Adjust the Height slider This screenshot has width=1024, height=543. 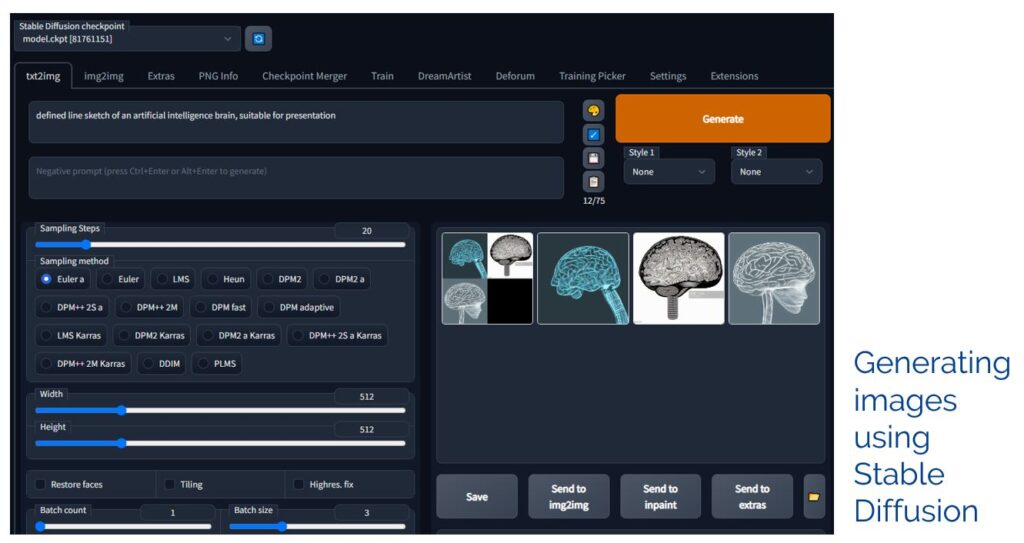(220, 443)
